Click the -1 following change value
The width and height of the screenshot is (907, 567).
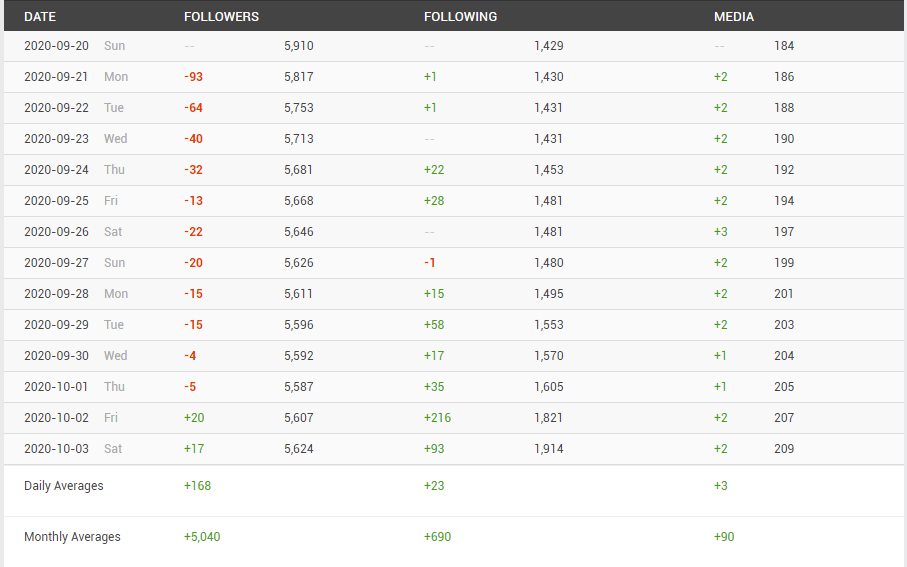coord(429,263)
